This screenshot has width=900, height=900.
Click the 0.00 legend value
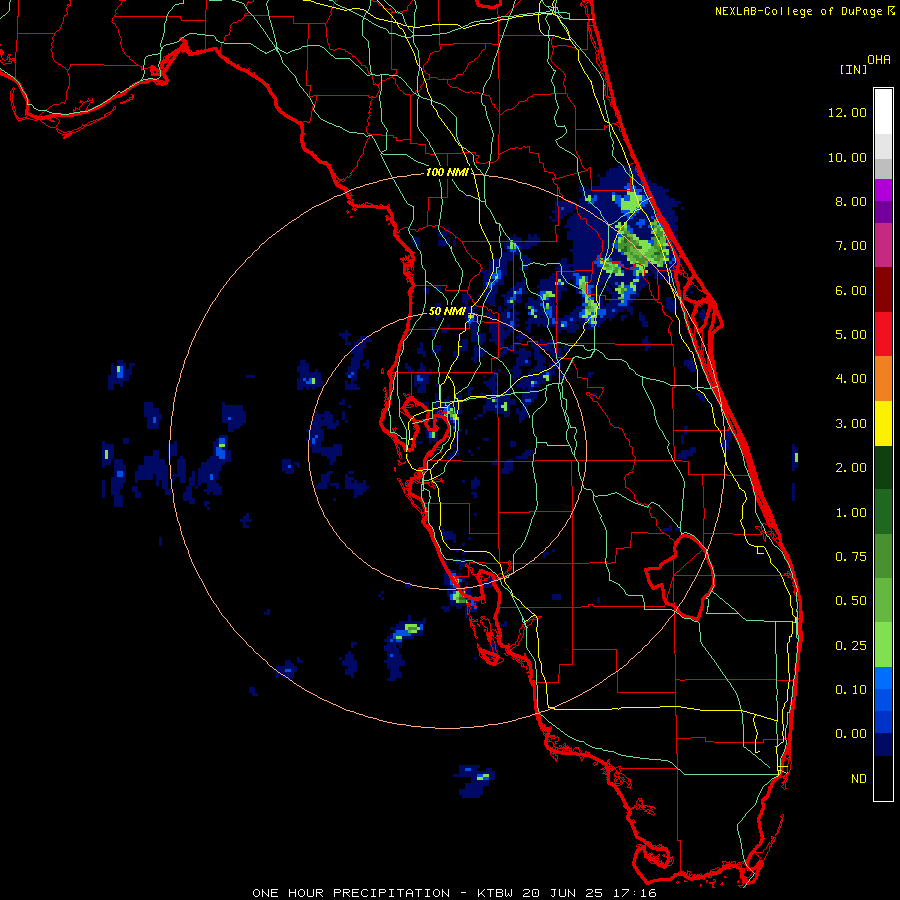click(851, 734)
